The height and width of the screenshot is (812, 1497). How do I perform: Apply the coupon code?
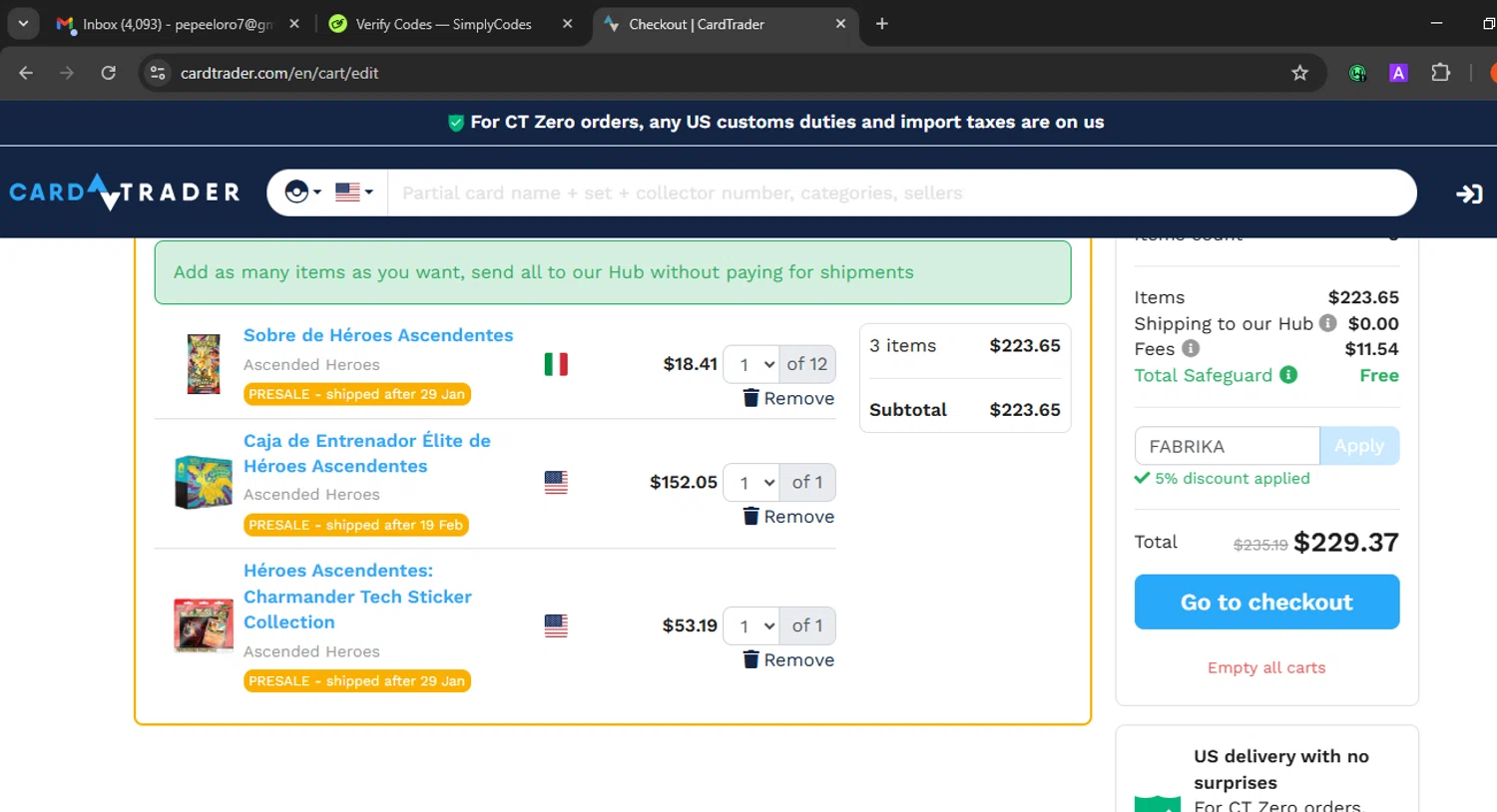coord(1359,446)
